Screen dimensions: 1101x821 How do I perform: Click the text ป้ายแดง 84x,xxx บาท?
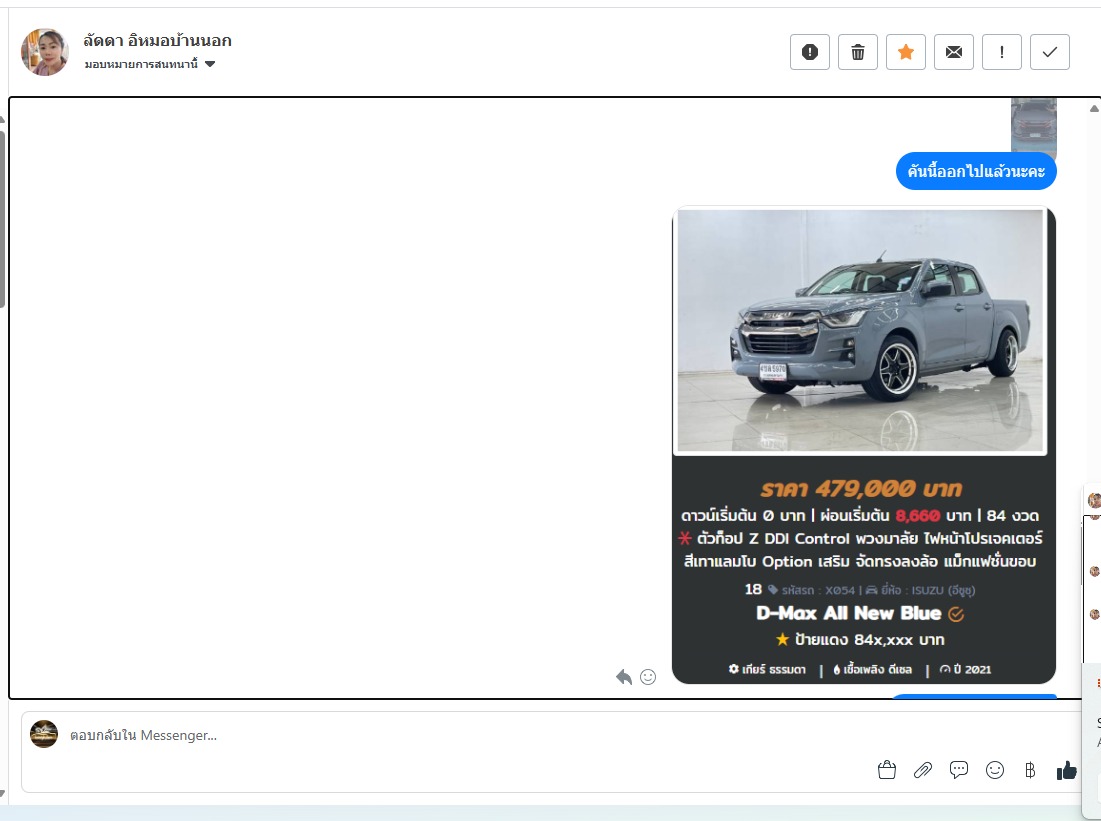(869, 640)
